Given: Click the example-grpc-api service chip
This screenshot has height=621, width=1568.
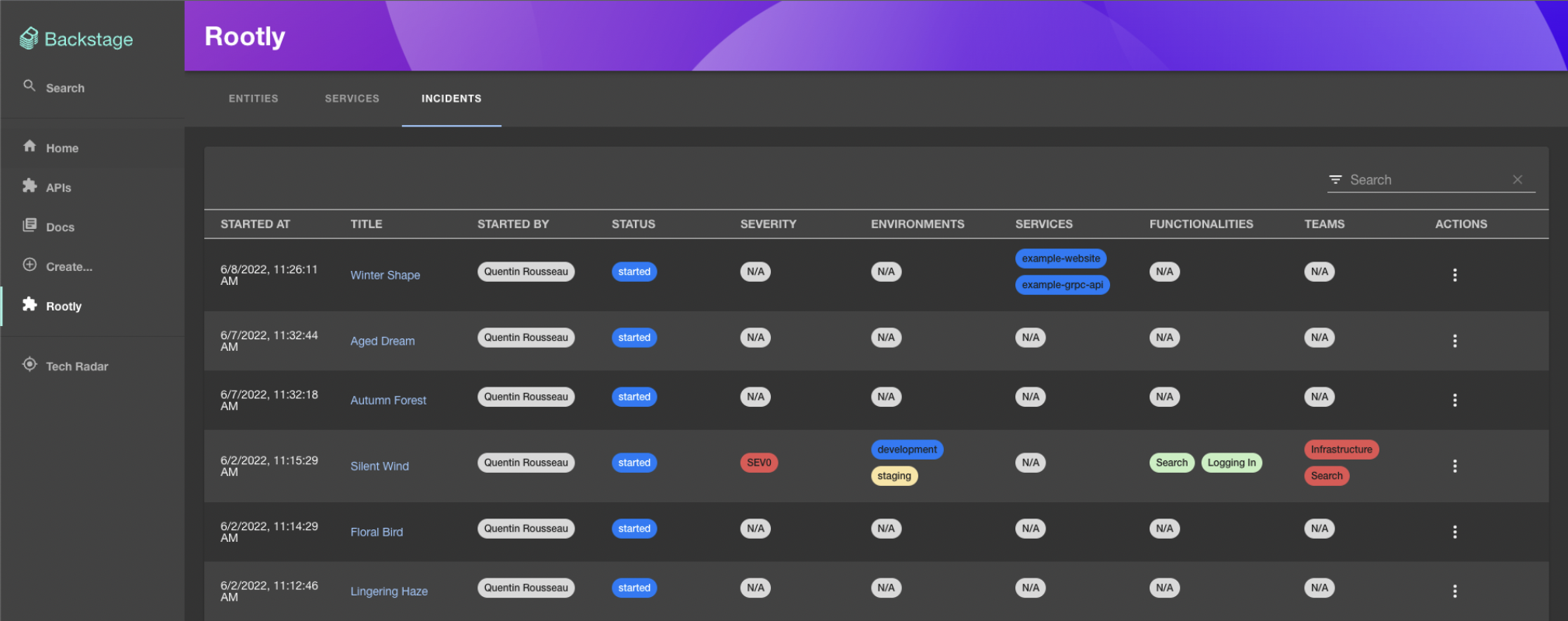Looking at the screenshot, I should tap(1063, 285).
